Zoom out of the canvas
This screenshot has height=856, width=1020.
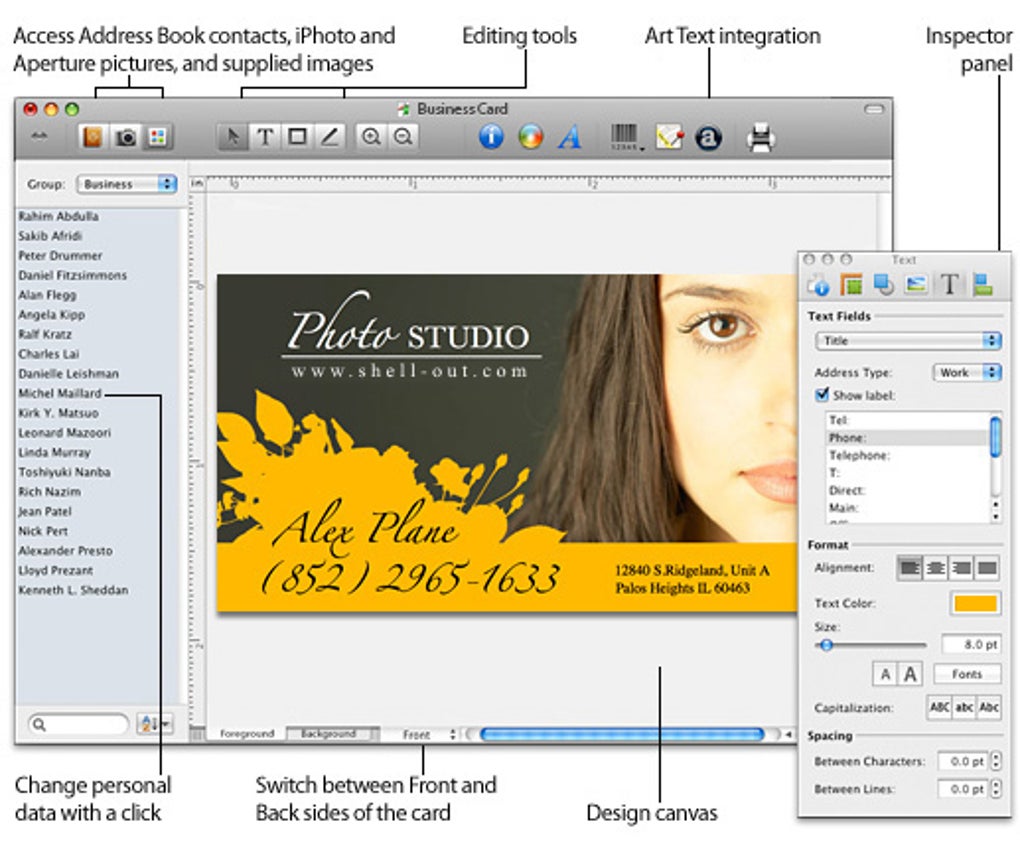403,137
